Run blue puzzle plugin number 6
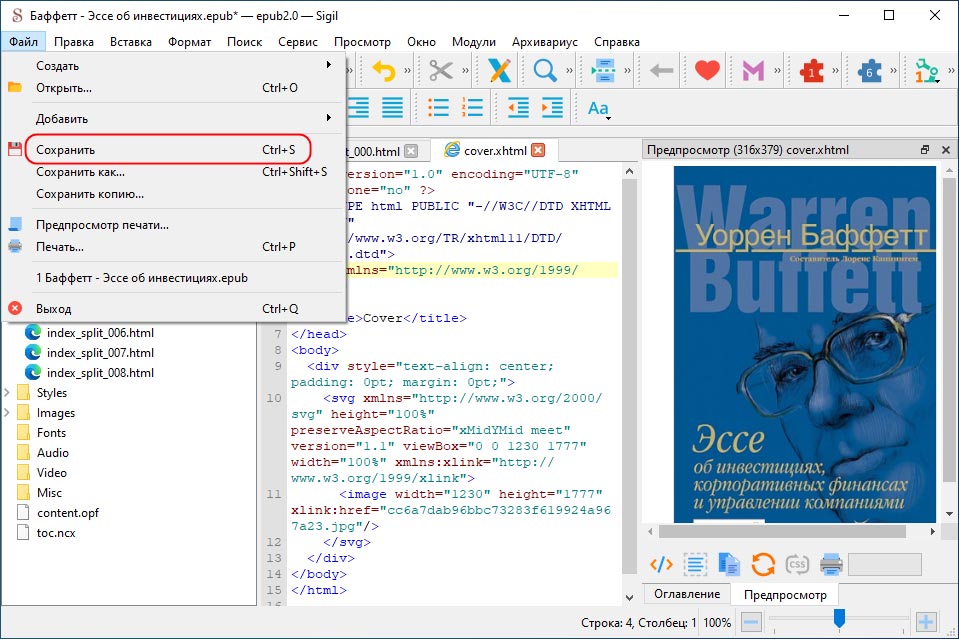Image resolution: width=959 pixels, height=639 pixels. pyautogui.click(x=870, y=71)
